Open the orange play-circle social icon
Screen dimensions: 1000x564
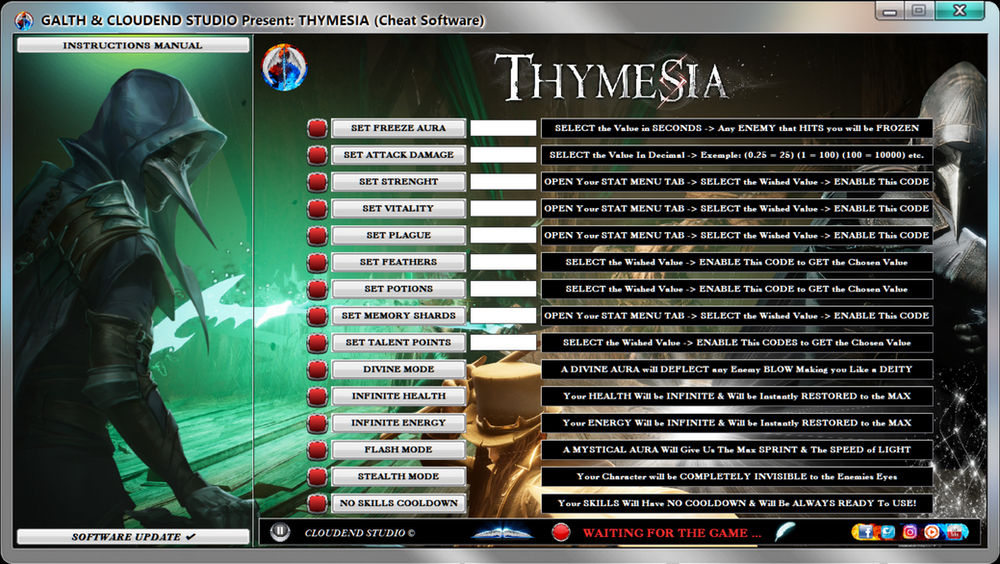point(932,531)
